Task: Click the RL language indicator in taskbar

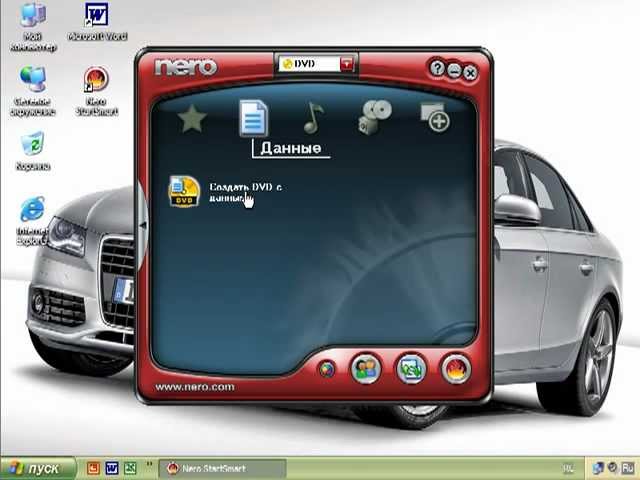Action: [x=568, y=469]
